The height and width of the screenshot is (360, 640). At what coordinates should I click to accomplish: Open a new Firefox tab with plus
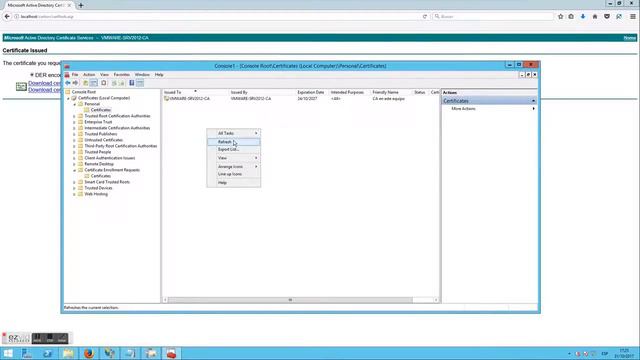click(81, 5)
